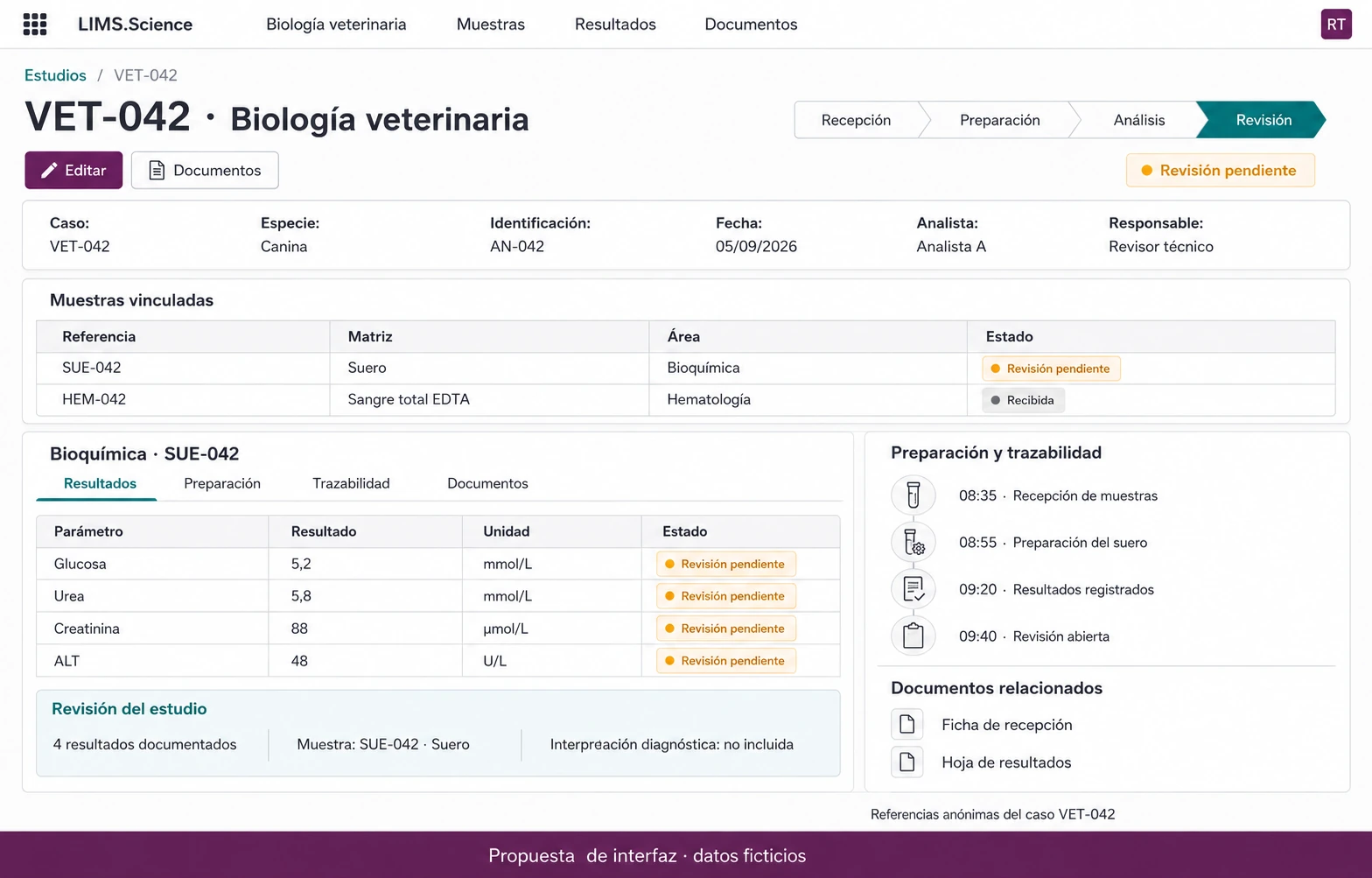
Task: Click the Preparación del suero timeline icon
Action: [x=913, y=543]
